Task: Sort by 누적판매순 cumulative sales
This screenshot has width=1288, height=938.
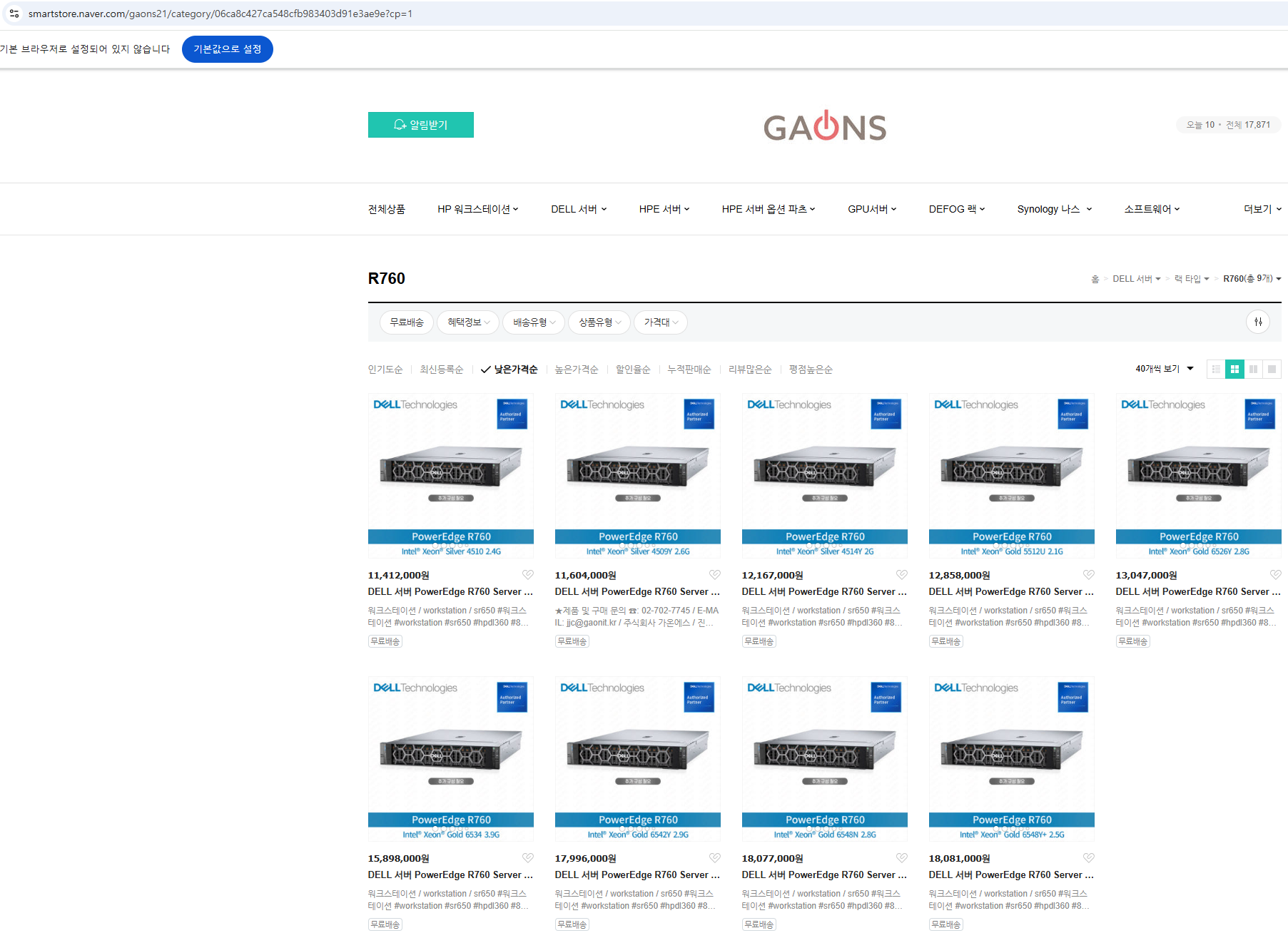Action: point(689,369)
